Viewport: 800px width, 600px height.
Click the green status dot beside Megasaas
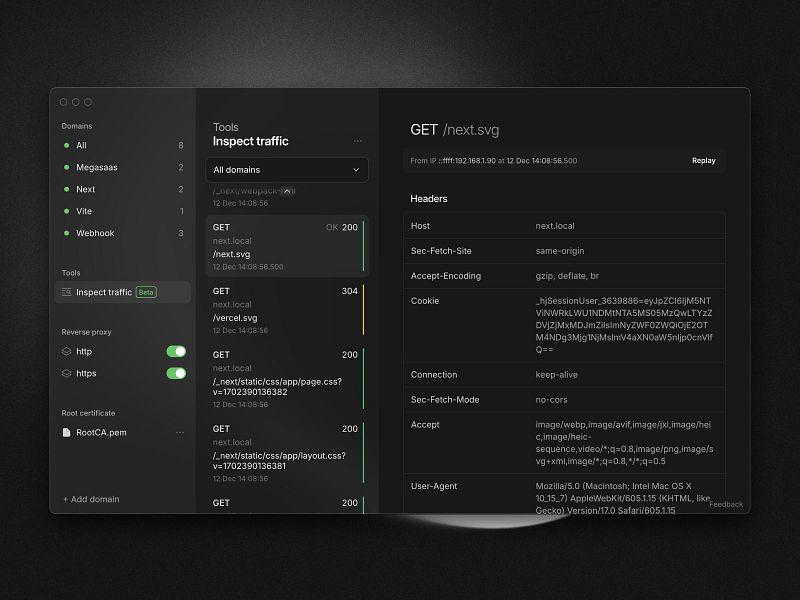pos(66,167)
